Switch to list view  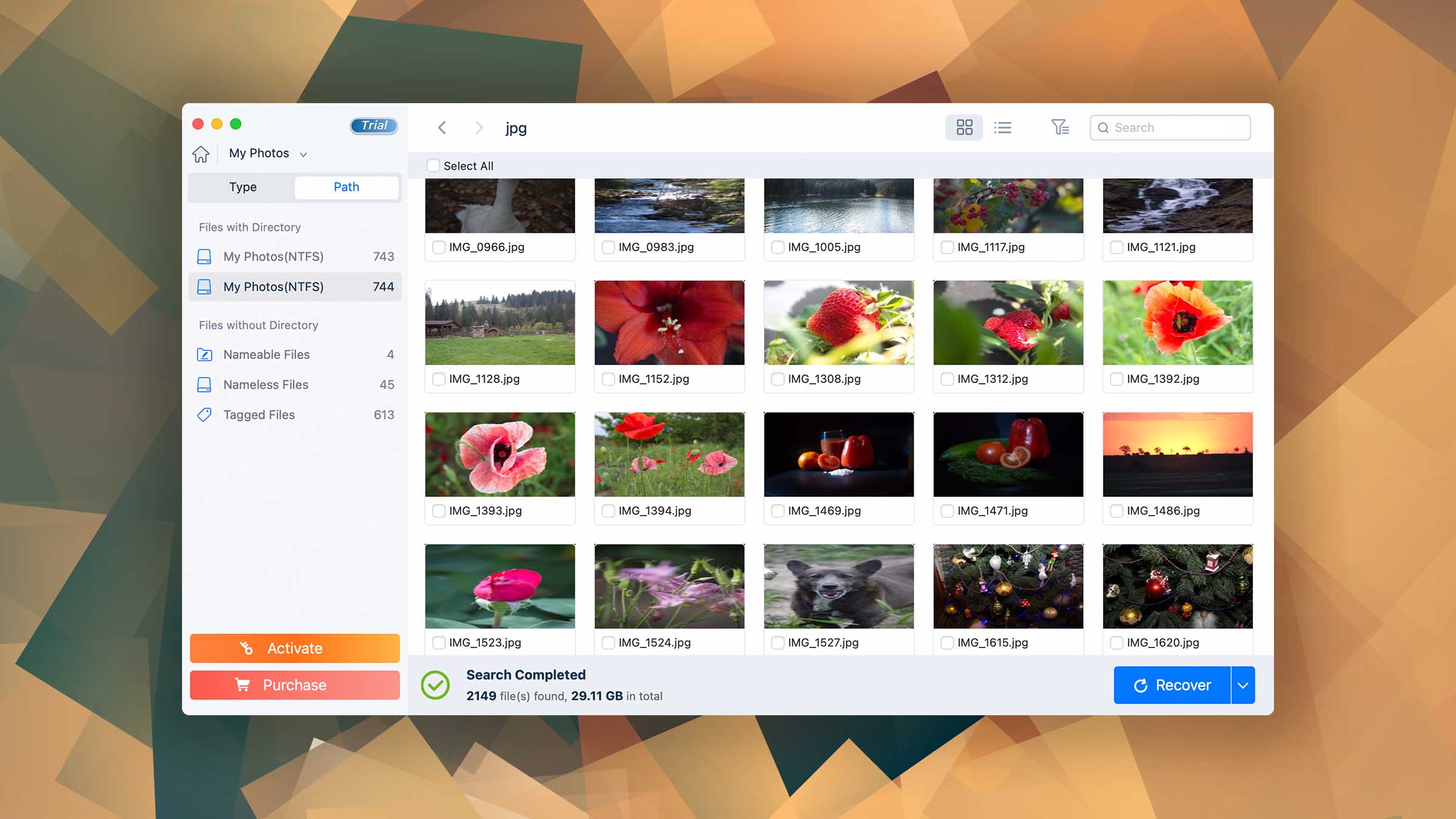[x=1002, y=127]
